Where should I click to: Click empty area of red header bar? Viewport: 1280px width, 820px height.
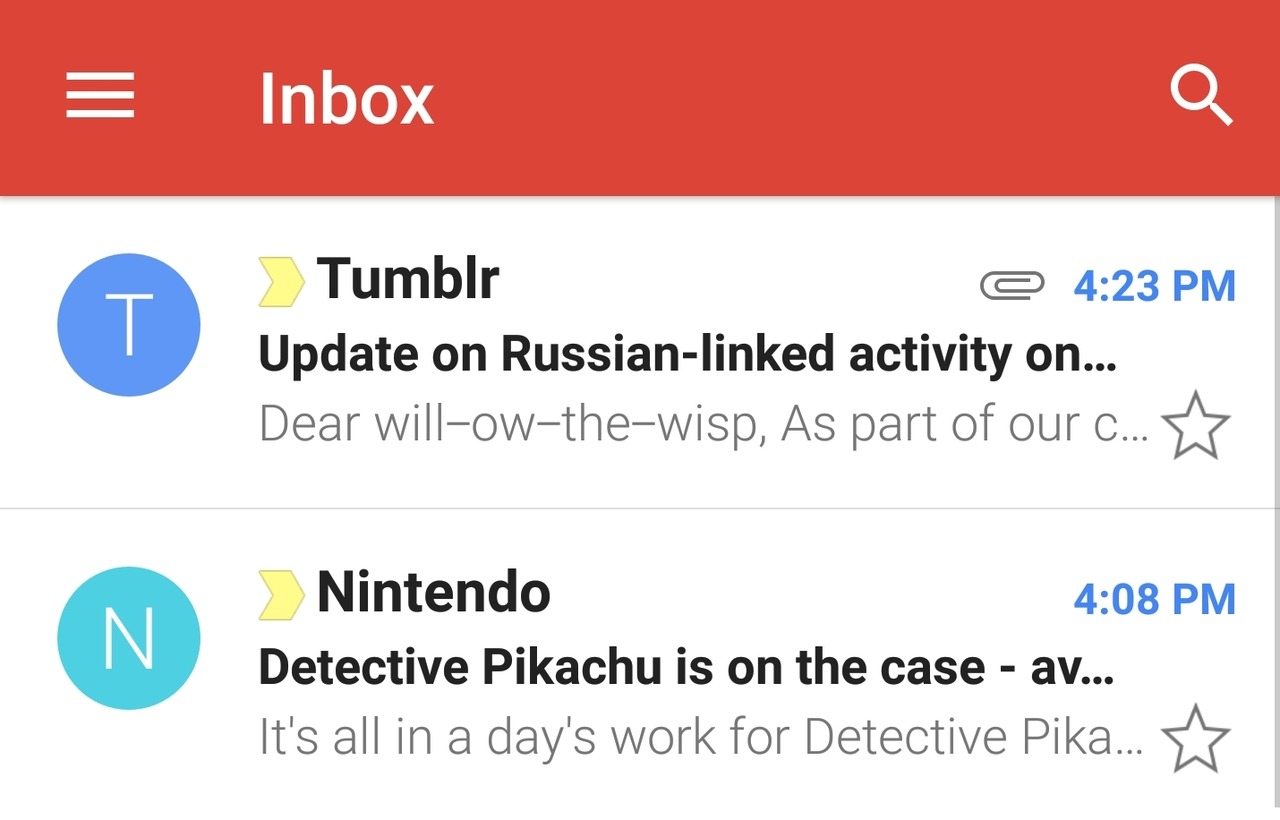click(800, 97)
